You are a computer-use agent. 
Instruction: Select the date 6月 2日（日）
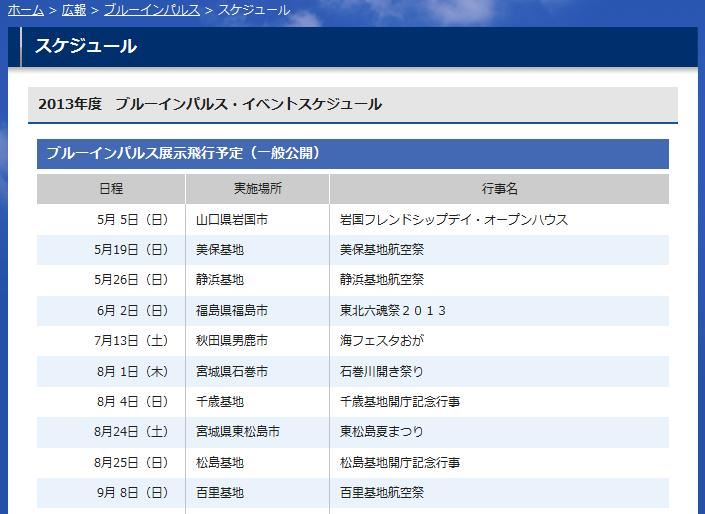134,310
